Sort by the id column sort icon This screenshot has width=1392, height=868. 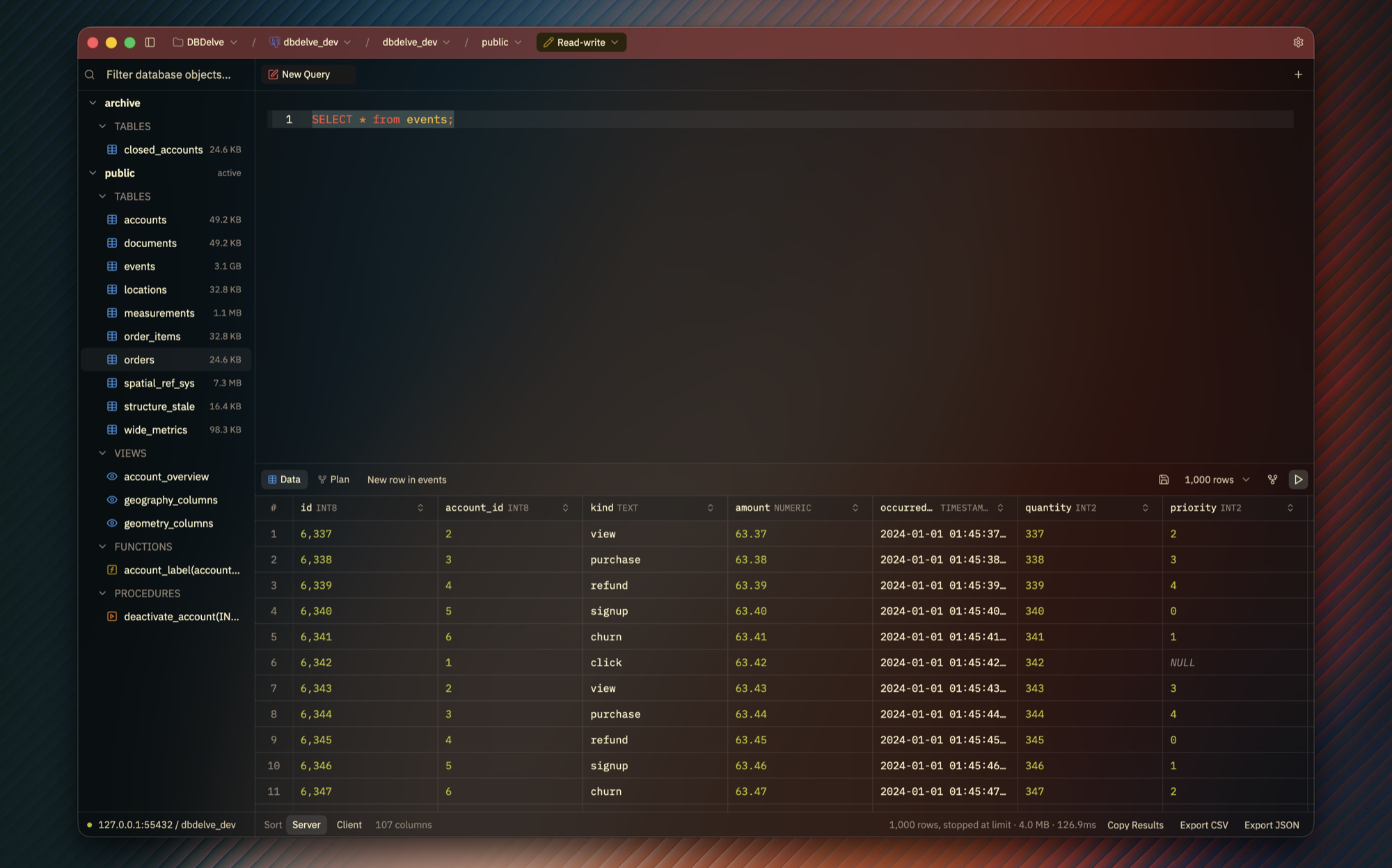[x=420, y=508]
